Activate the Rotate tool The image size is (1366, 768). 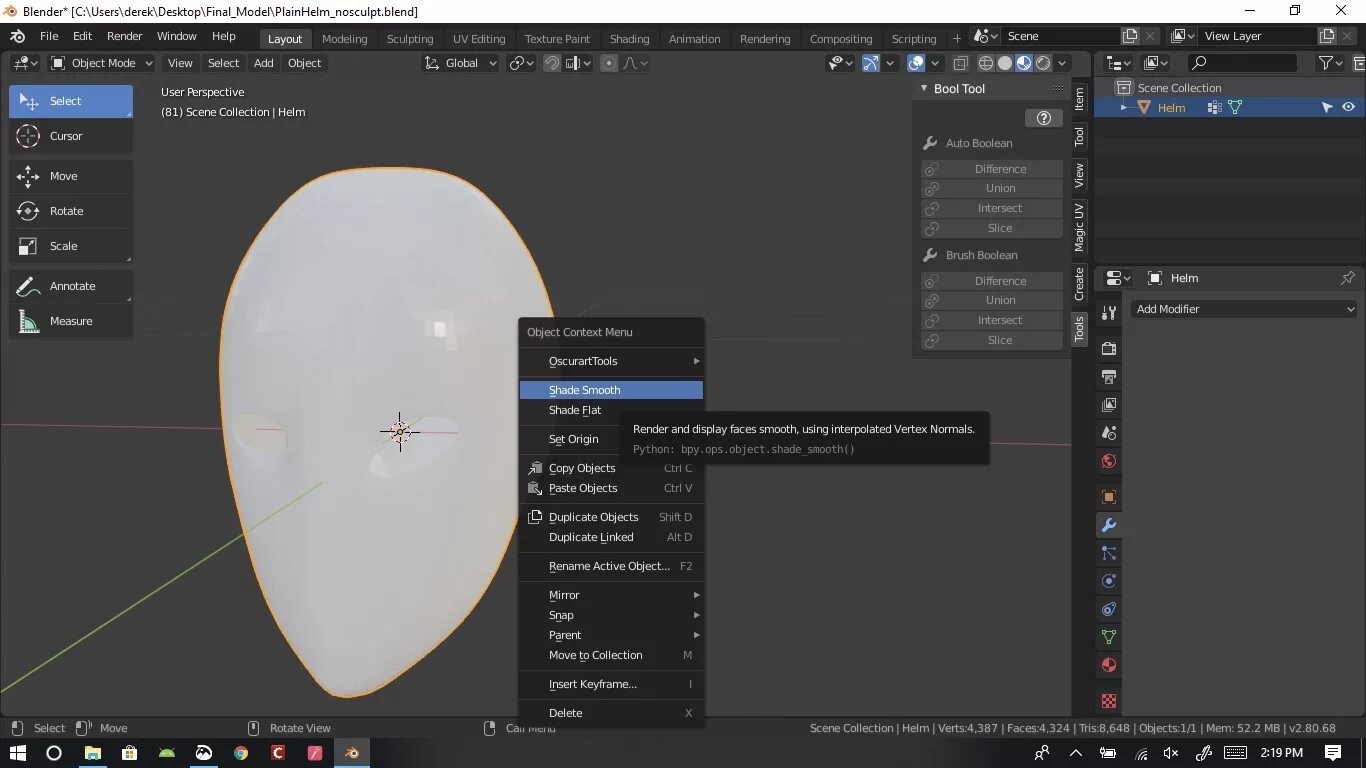point(70,211)
